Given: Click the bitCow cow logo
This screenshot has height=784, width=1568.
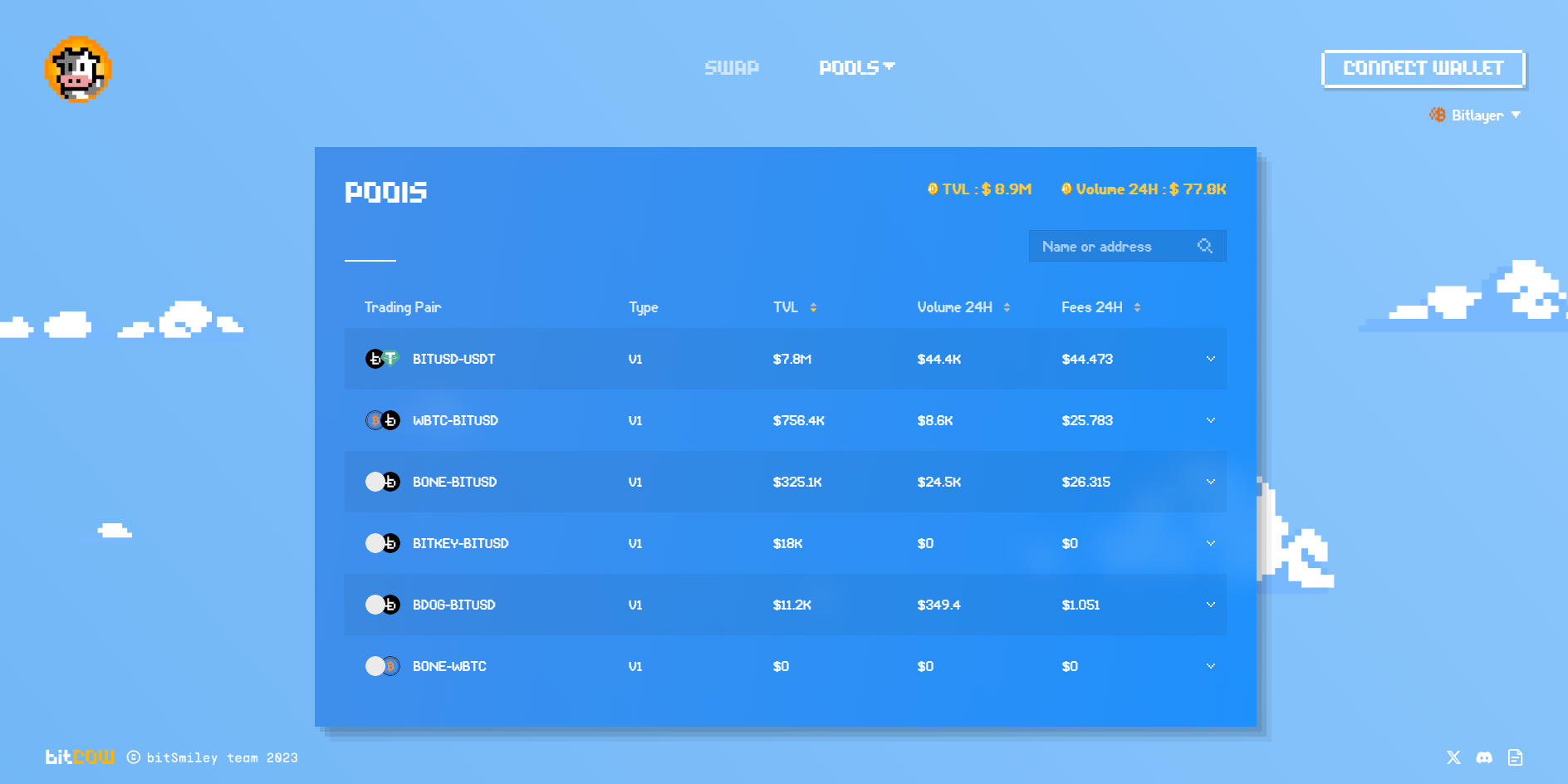Looking at the screenshot, I should pyautogui.click(x=78, y=69).
